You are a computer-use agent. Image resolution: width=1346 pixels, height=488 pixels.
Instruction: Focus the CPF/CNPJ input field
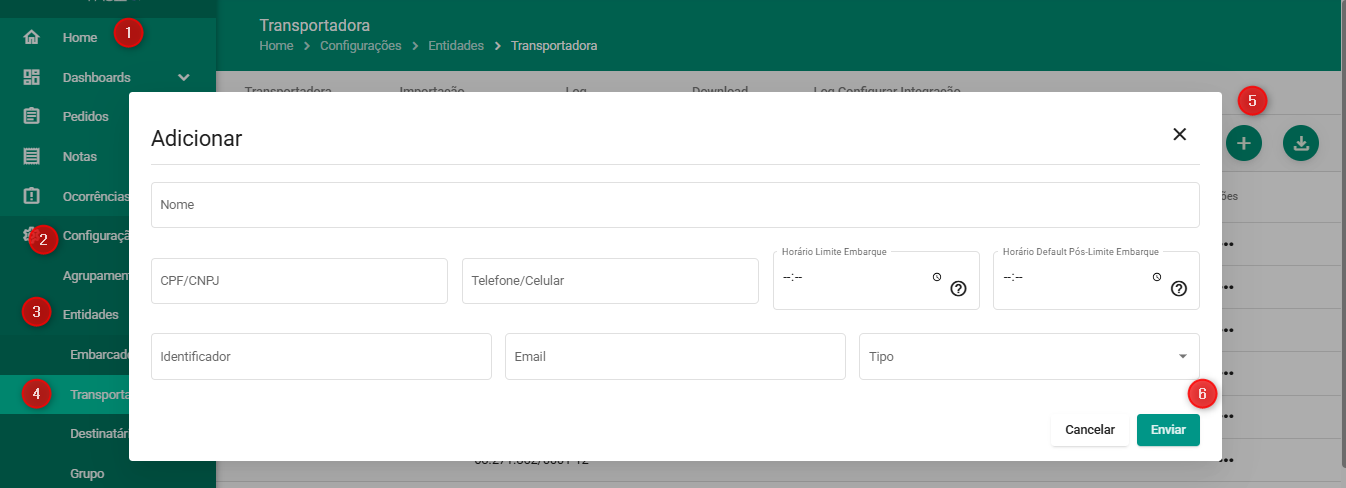tap(298, 281)
